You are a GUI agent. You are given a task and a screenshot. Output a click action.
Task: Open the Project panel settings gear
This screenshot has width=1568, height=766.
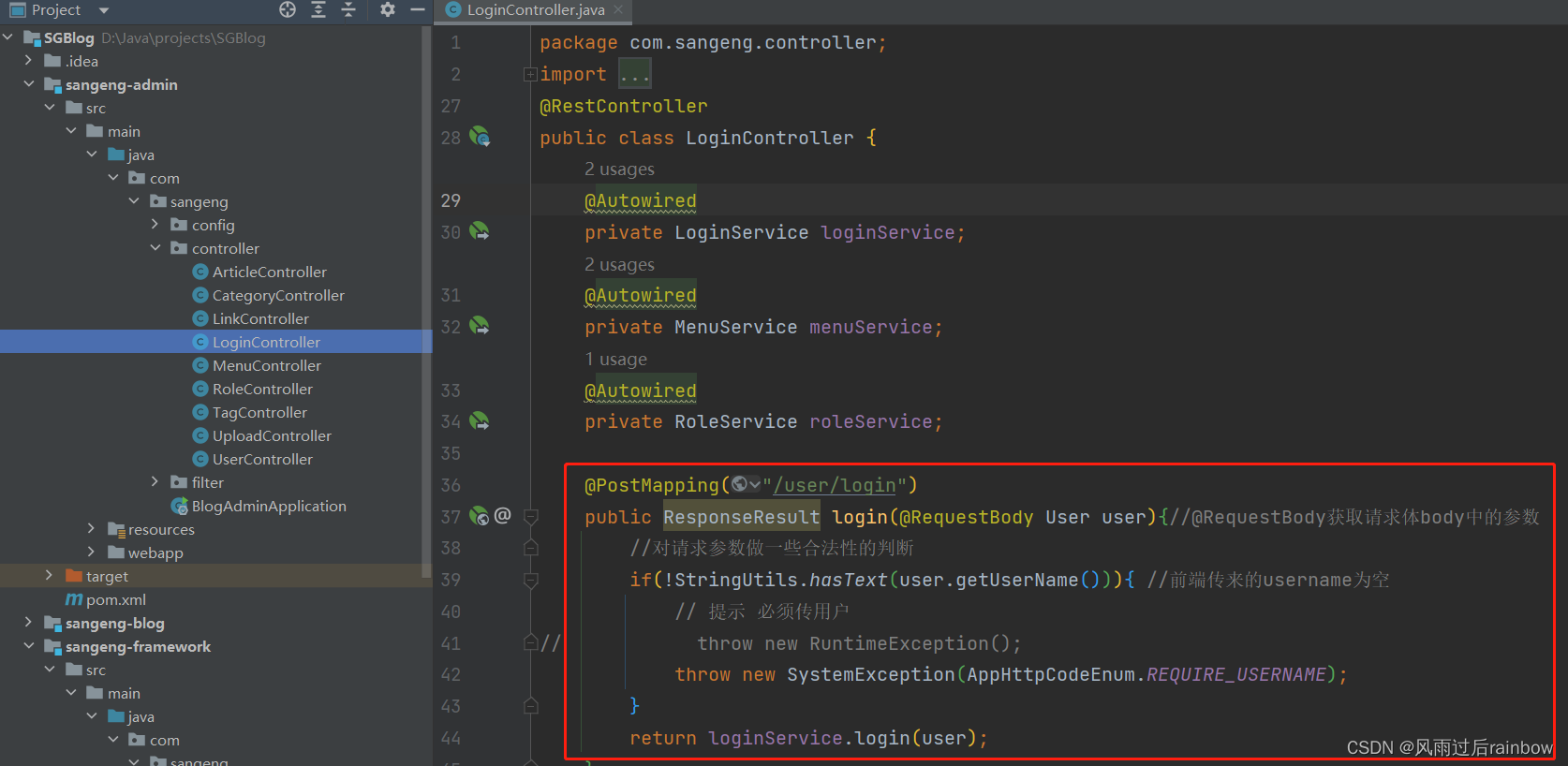click(388, 9)
